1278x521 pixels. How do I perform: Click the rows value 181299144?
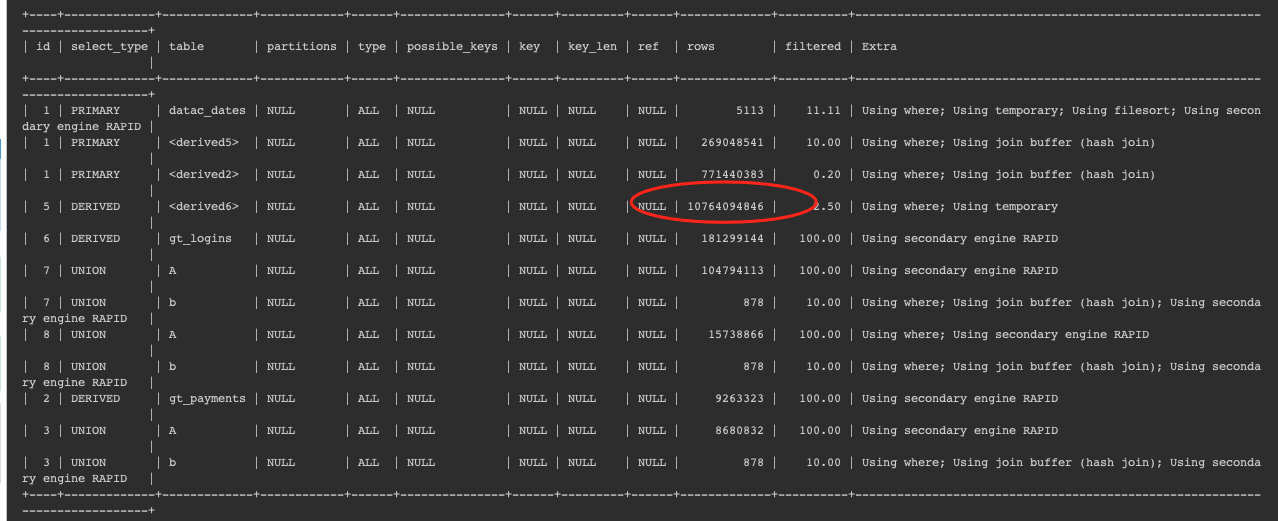[732, 239]
